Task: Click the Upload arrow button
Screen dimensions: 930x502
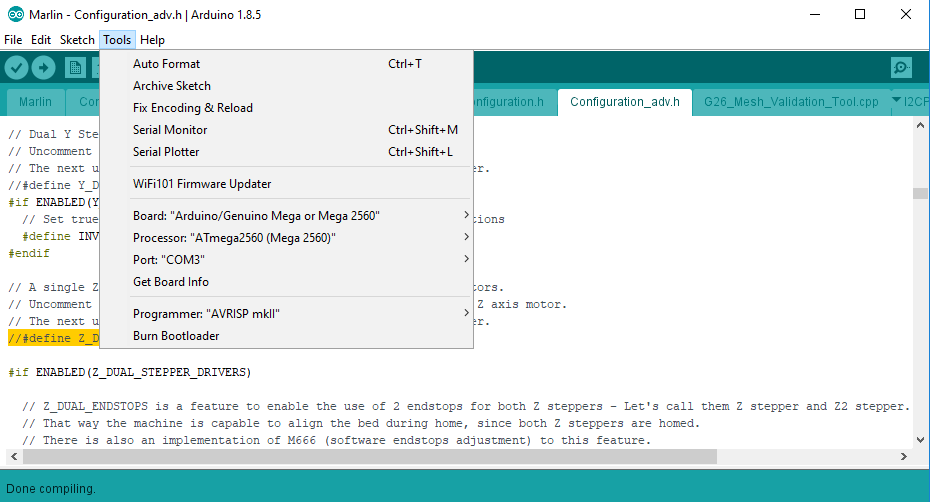Action: [43, 68]
